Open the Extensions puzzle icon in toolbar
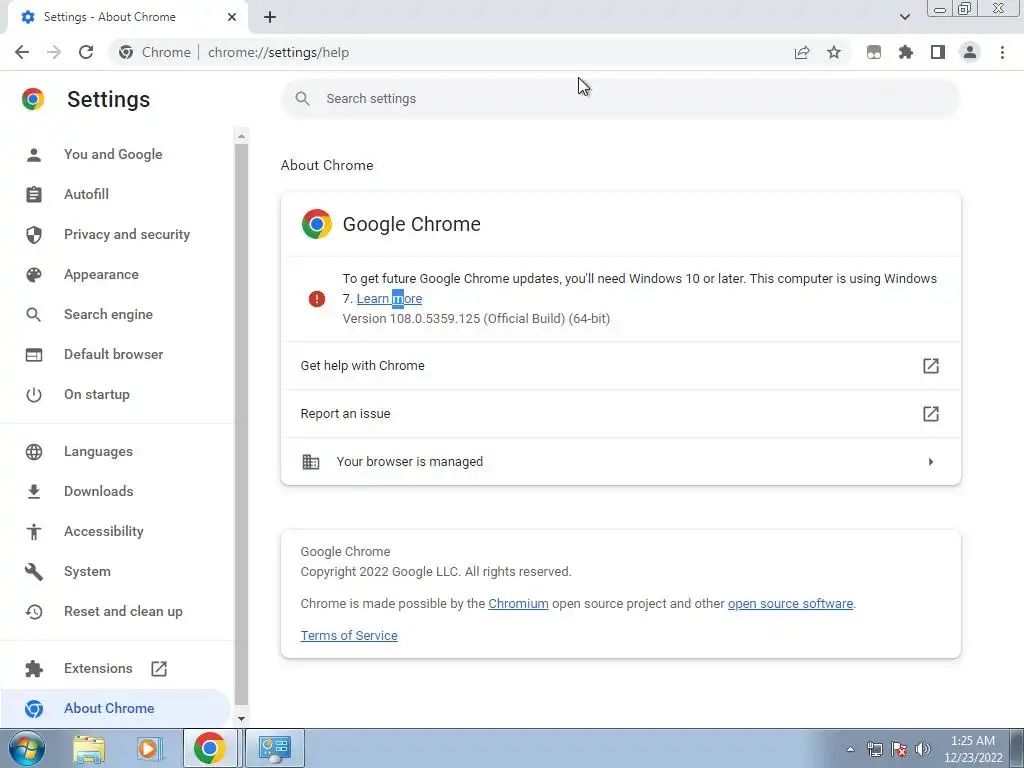Image resolution: width=1024 pixels, height=768 pixels. (906, 52)
